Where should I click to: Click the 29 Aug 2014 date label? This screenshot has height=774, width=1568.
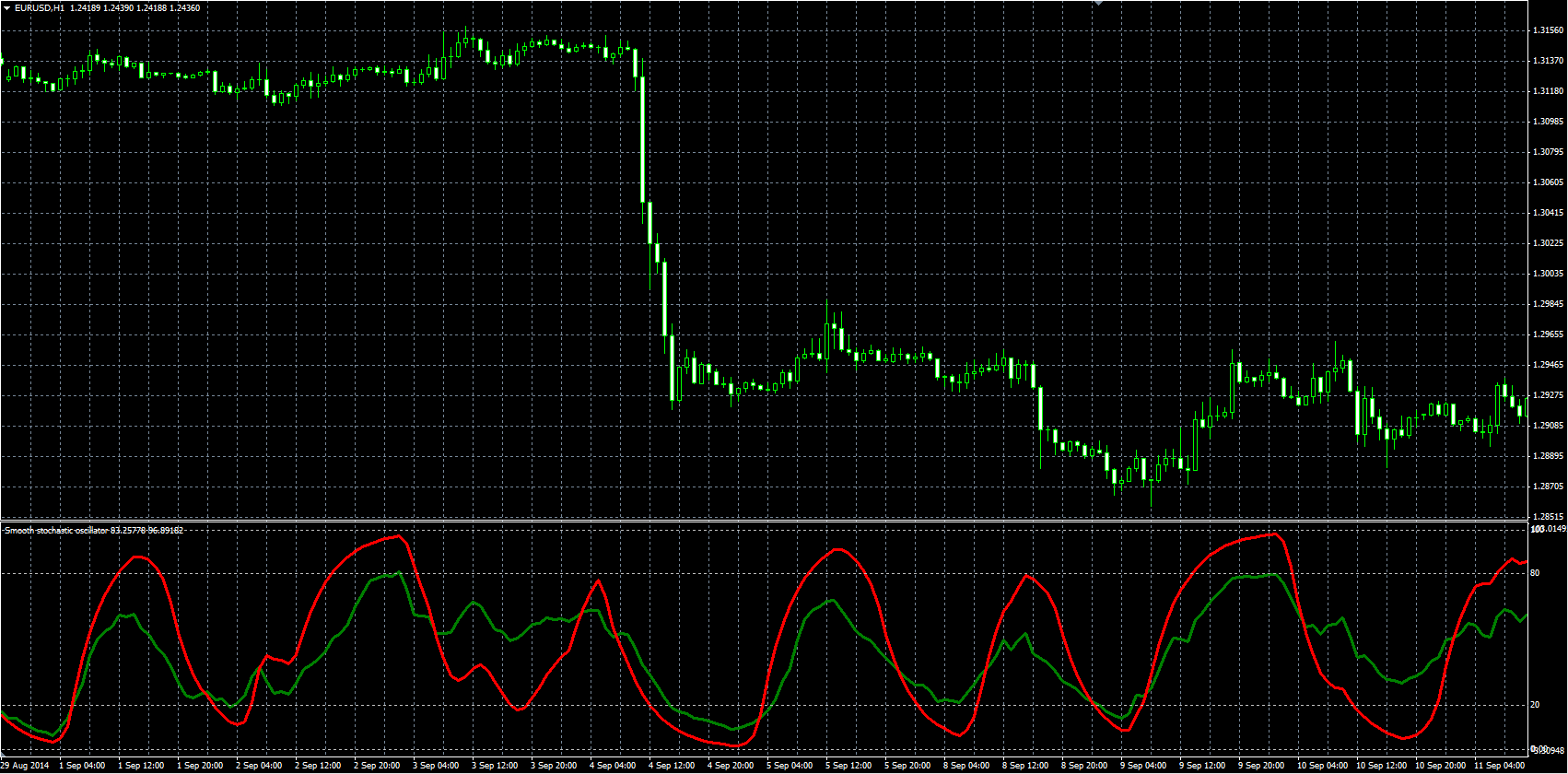coord(25,766)
